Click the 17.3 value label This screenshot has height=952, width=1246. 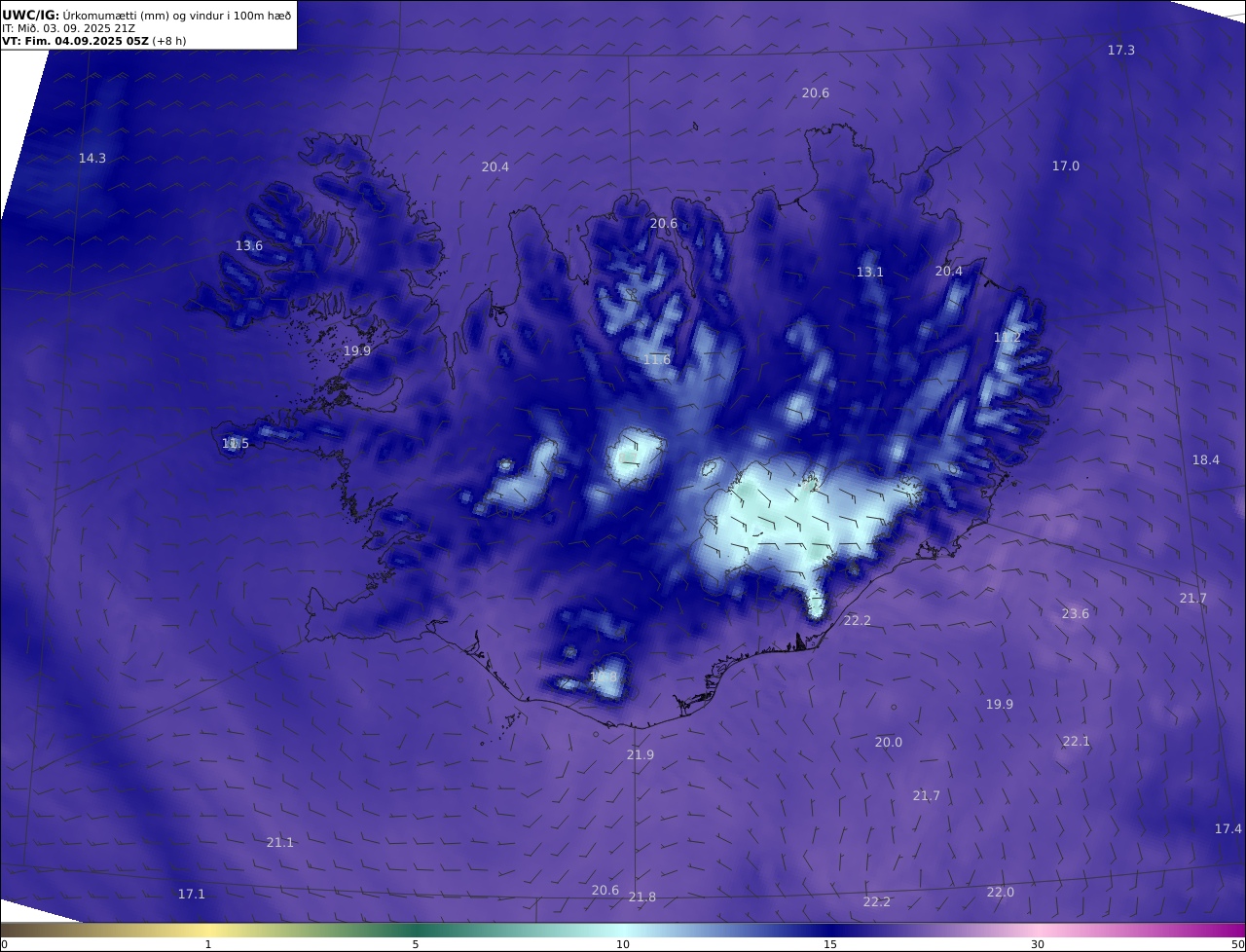pos(1121,50)
